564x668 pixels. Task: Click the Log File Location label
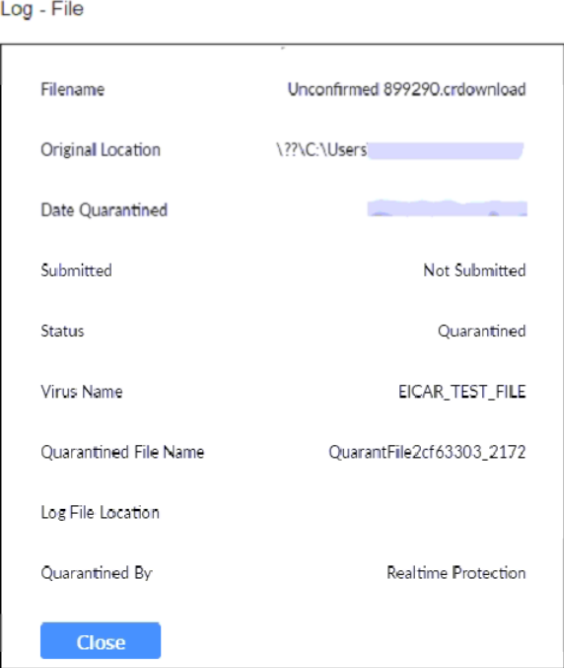(x=100, y=513)
